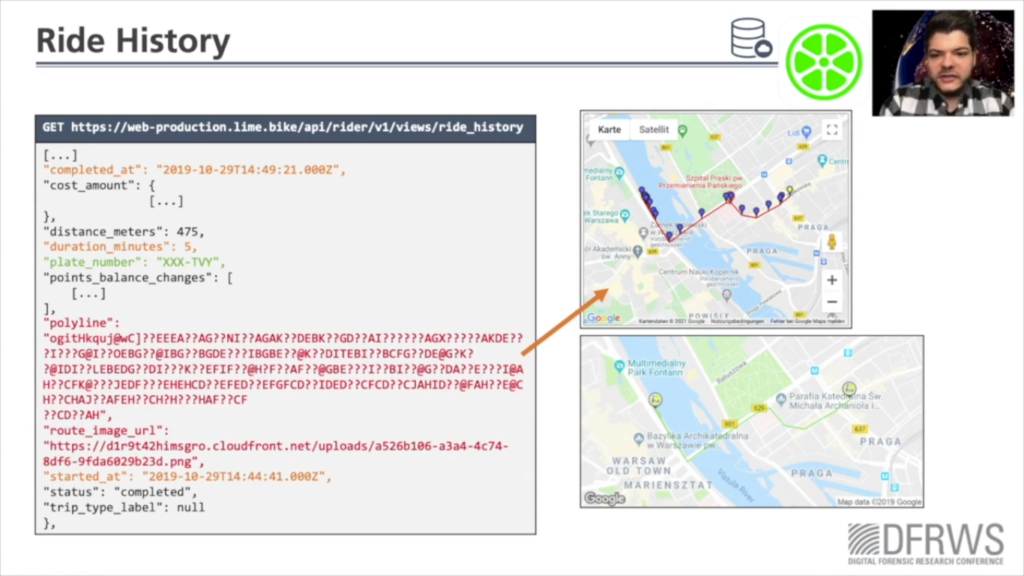Click the GET ride_history request URL
The width and height of the screenshot is (1024, 576).
(x=283, y=127)
